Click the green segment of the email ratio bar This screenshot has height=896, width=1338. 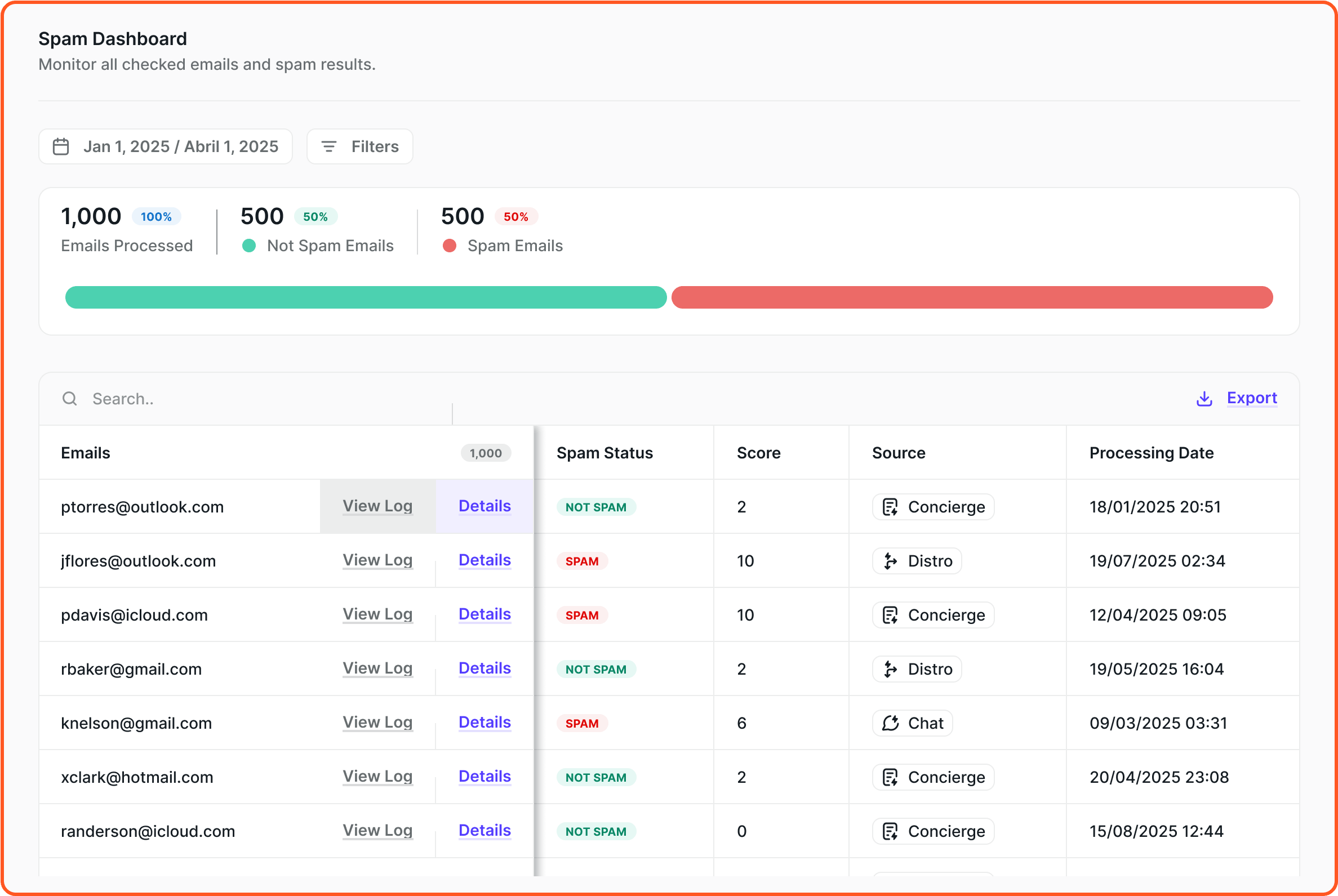coord(366,297)
